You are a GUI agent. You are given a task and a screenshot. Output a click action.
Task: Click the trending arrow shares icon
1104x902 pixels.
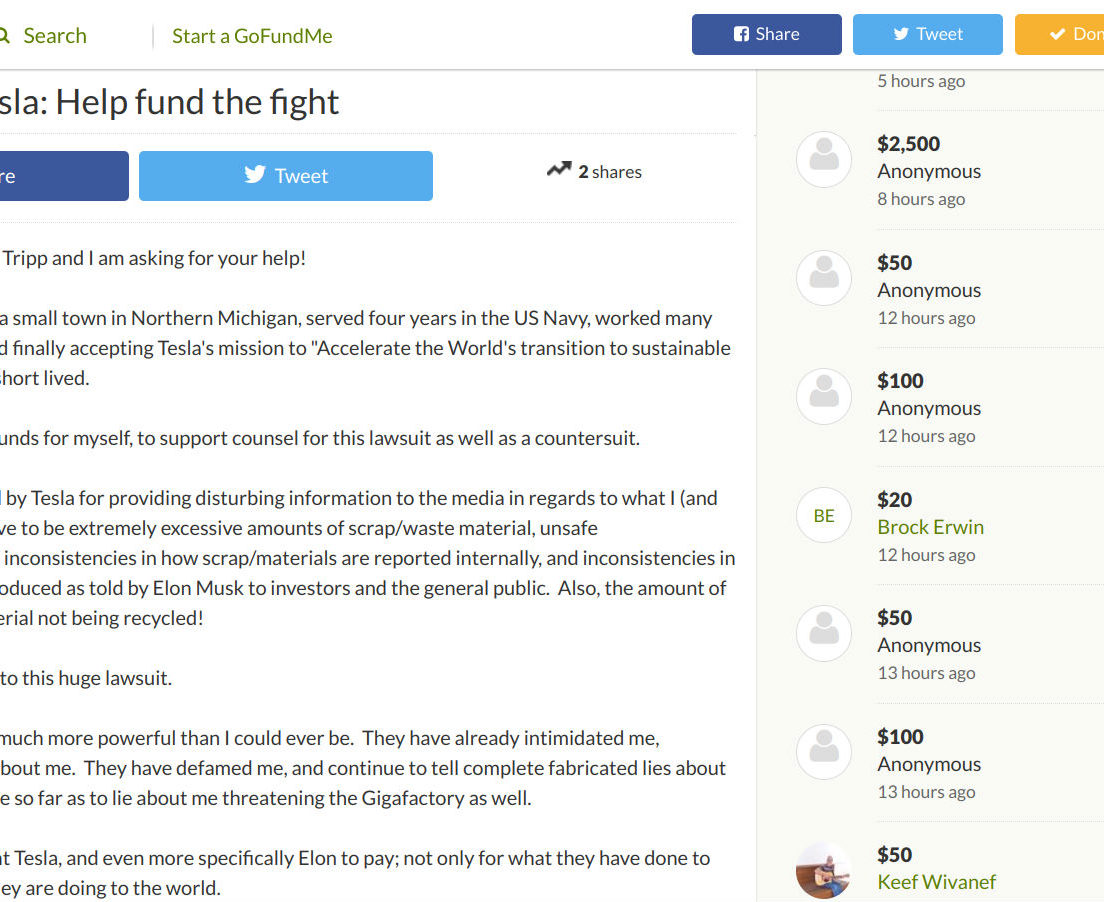pos(559,170)
